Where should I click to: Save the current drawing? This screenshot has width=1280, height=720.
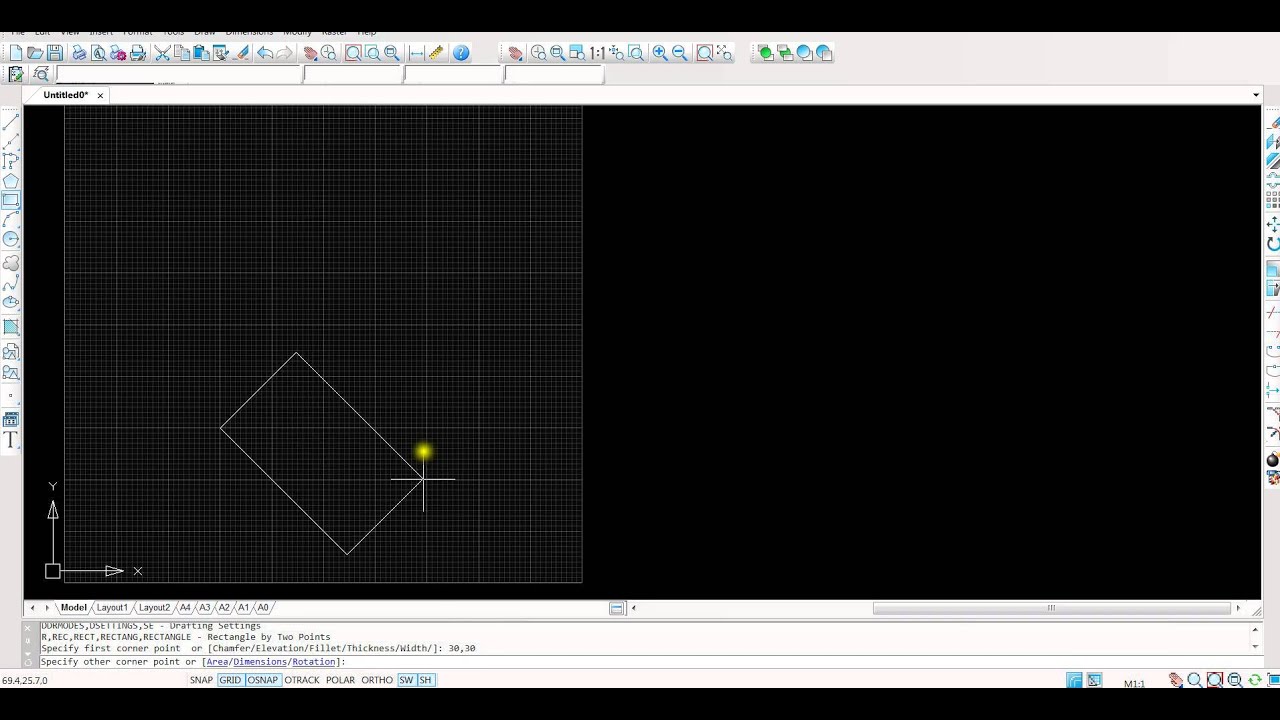pos(55,53)
